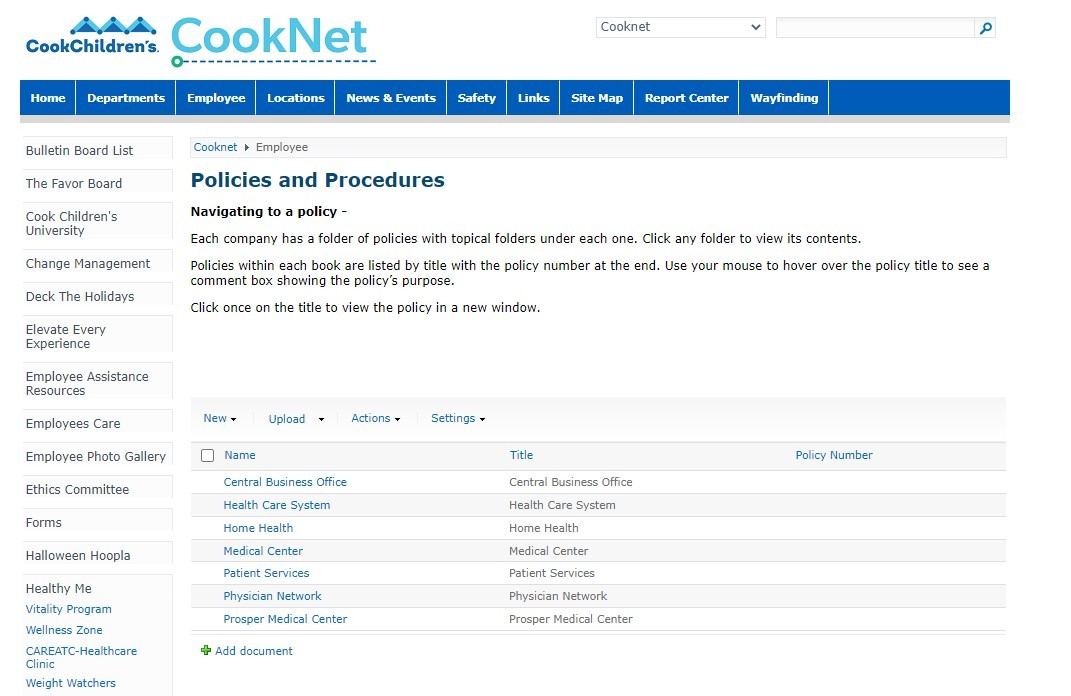The image size is (1071, 696).
Task: Open Healthy Me sidebar link
Action: tap(59, 589)
